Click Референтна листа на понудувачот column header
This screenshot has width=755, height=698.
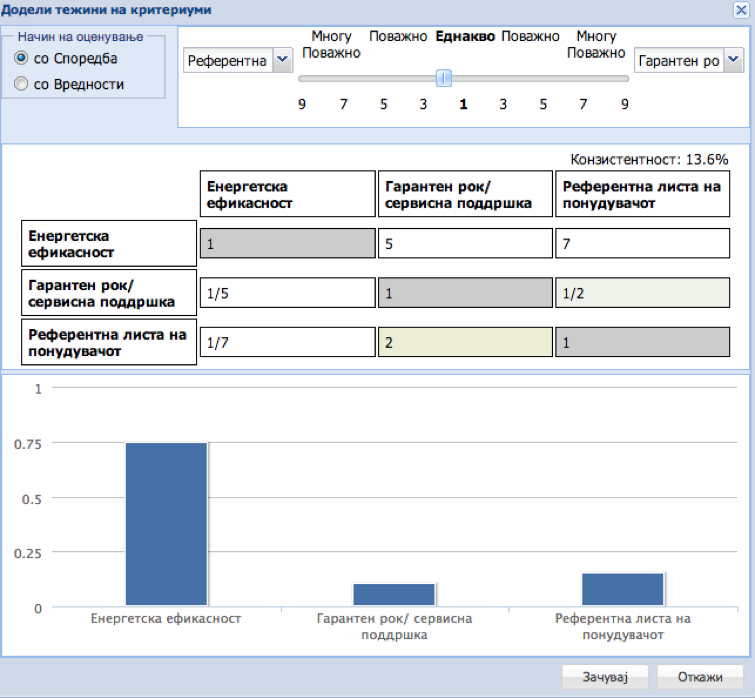642,194
